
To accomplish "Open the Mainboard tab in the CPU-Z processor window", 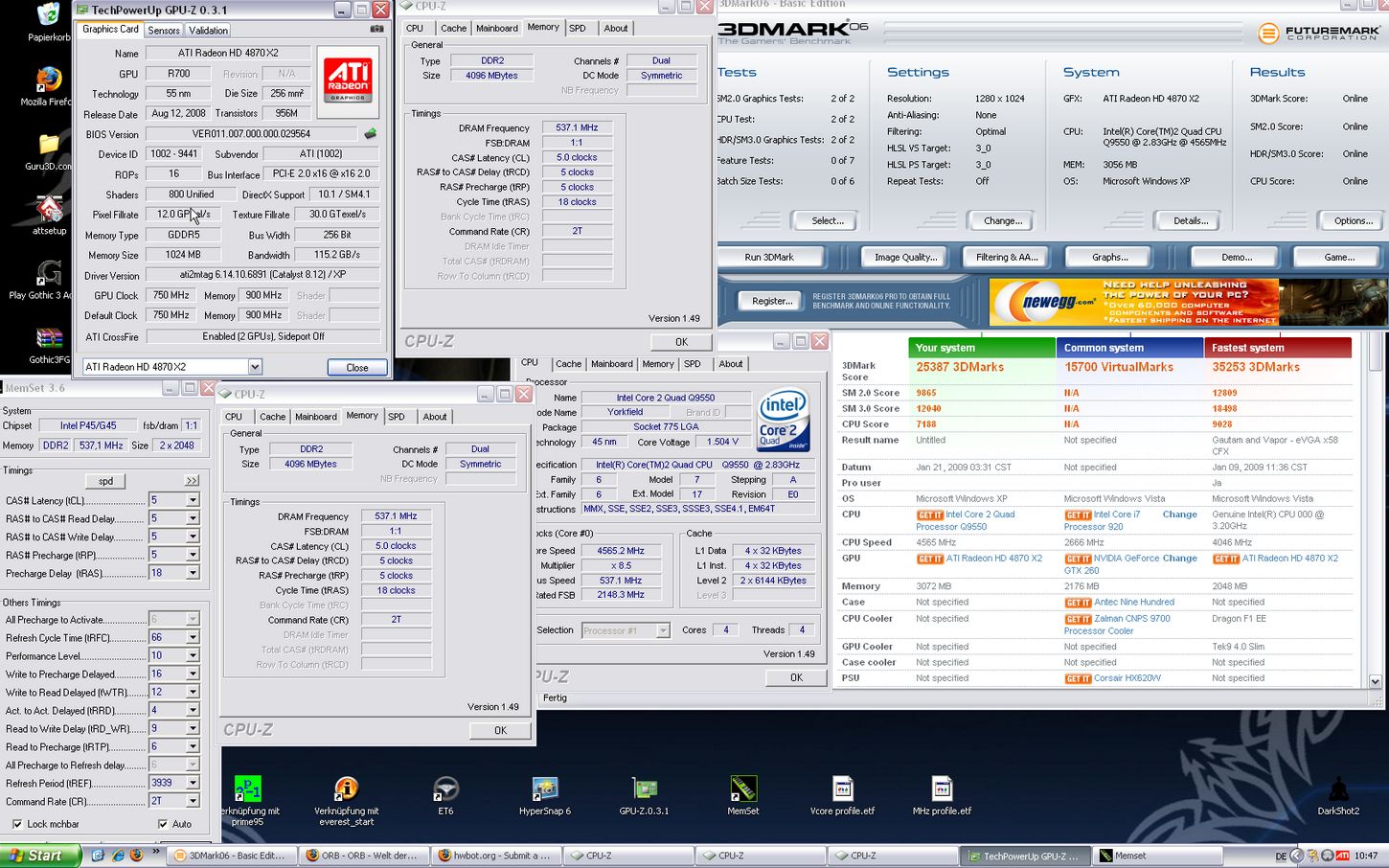I will [x=611, y=364].
